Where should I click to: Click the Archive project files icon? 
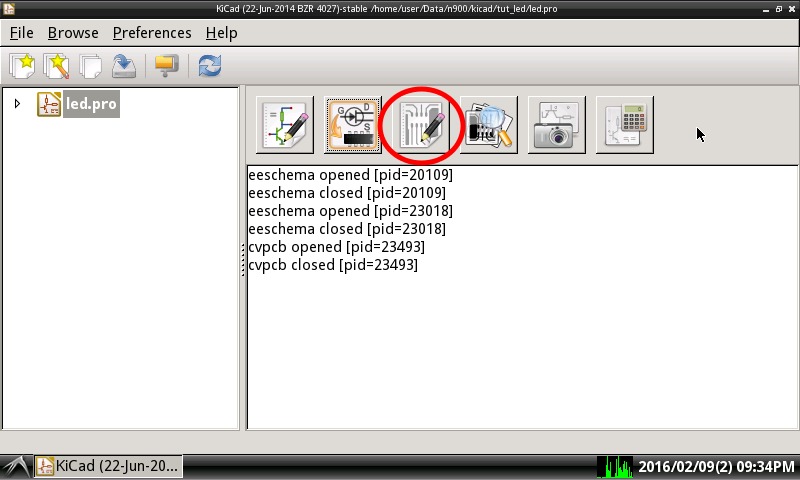coord(166,66)
